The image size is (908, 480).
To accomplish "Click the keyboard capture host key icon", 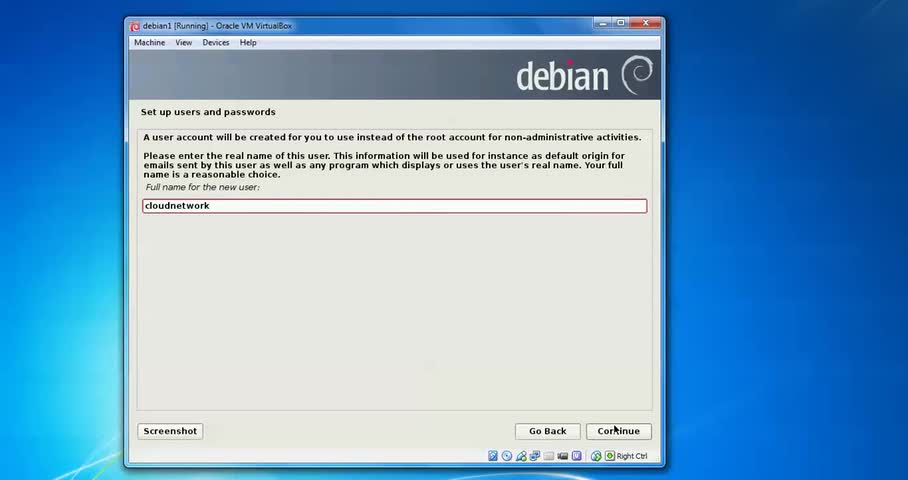I will coord(610,456).
